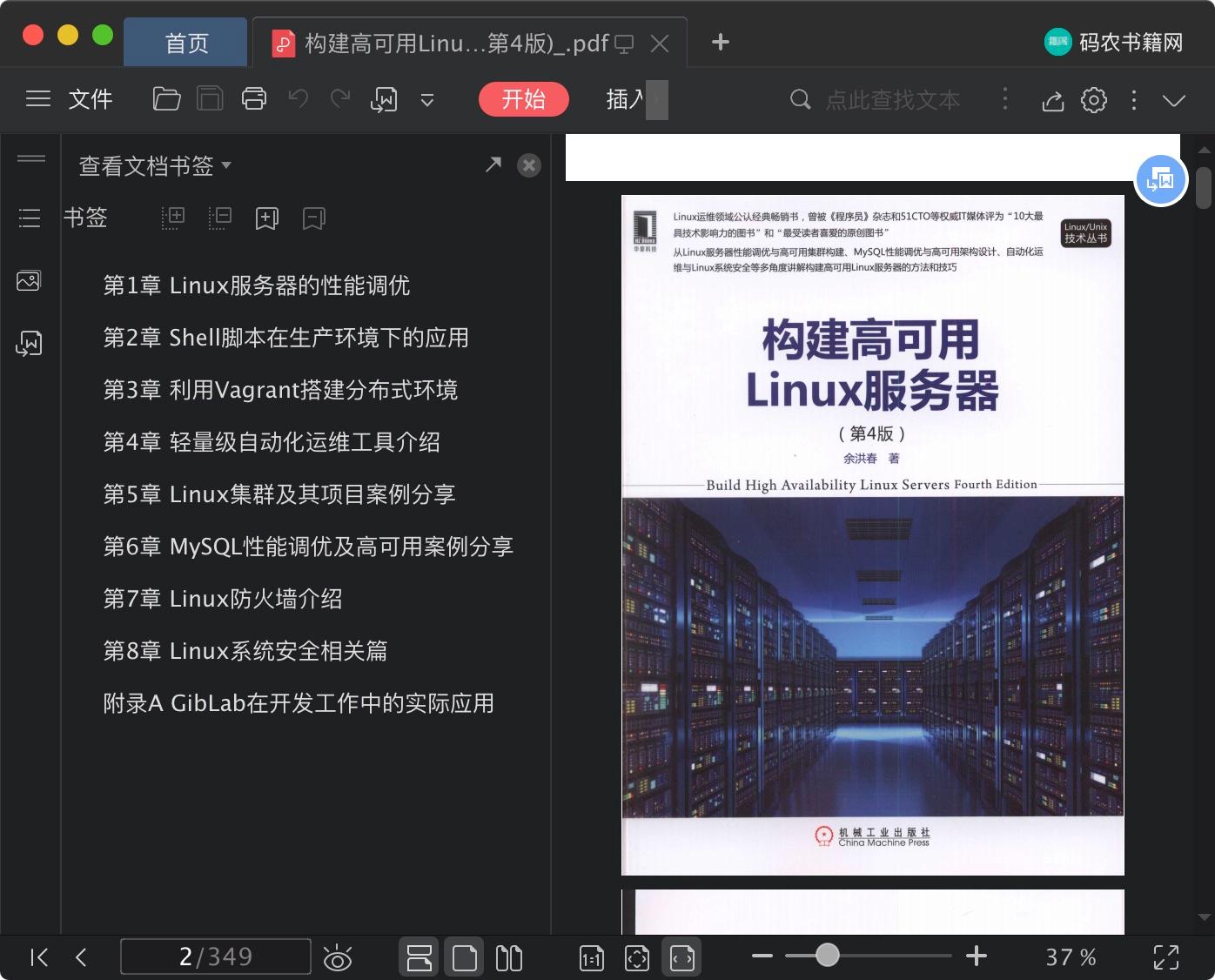
Task: Fit page width icon
Action: coord(682,957)
